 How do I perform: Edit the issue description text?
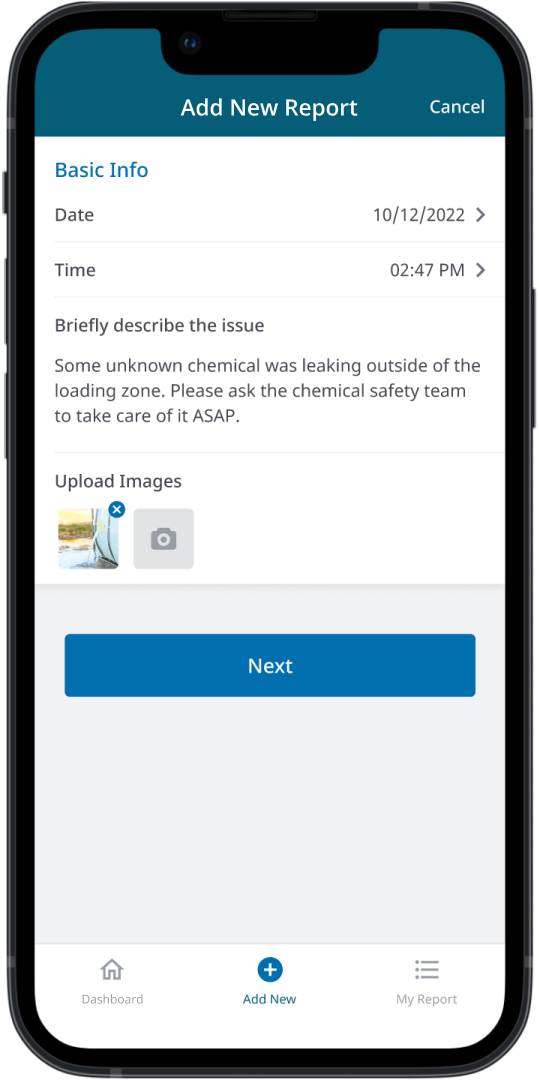(268, 391)
